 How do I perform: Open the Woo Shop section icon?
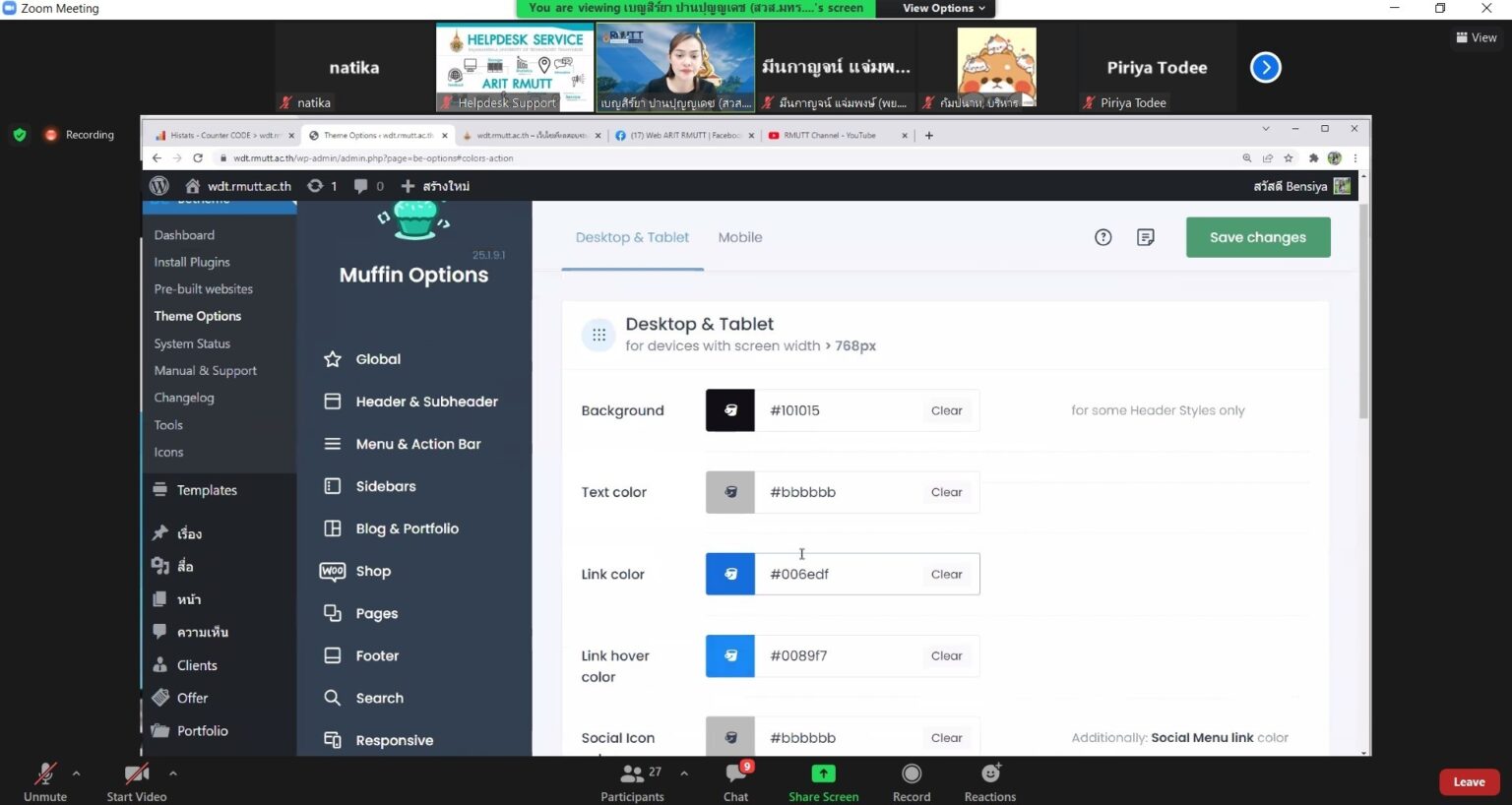(333, 571)
